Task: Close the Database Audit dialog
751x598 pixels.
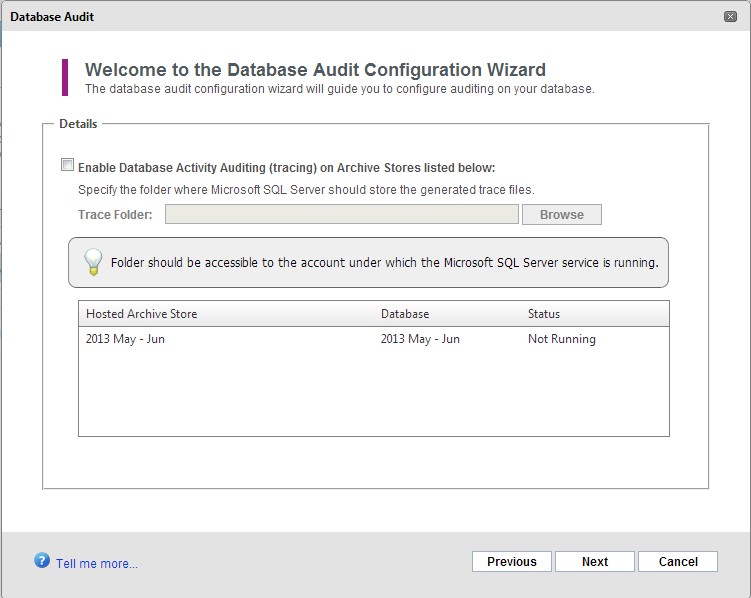Action: coord(730,17)
